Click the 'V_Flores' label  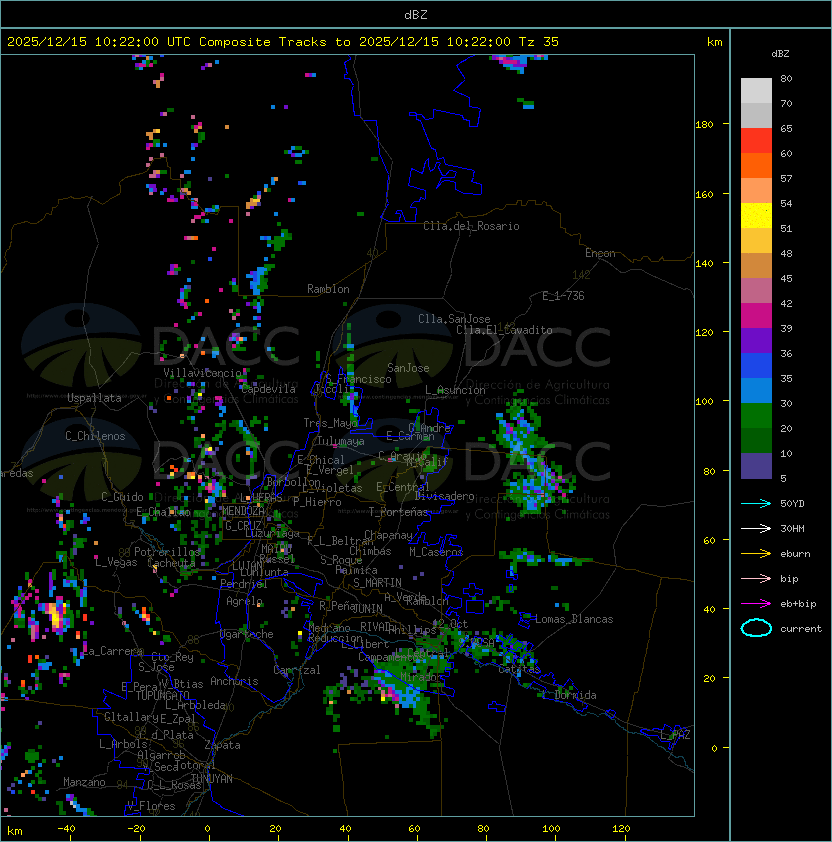[x=151, y=806]
